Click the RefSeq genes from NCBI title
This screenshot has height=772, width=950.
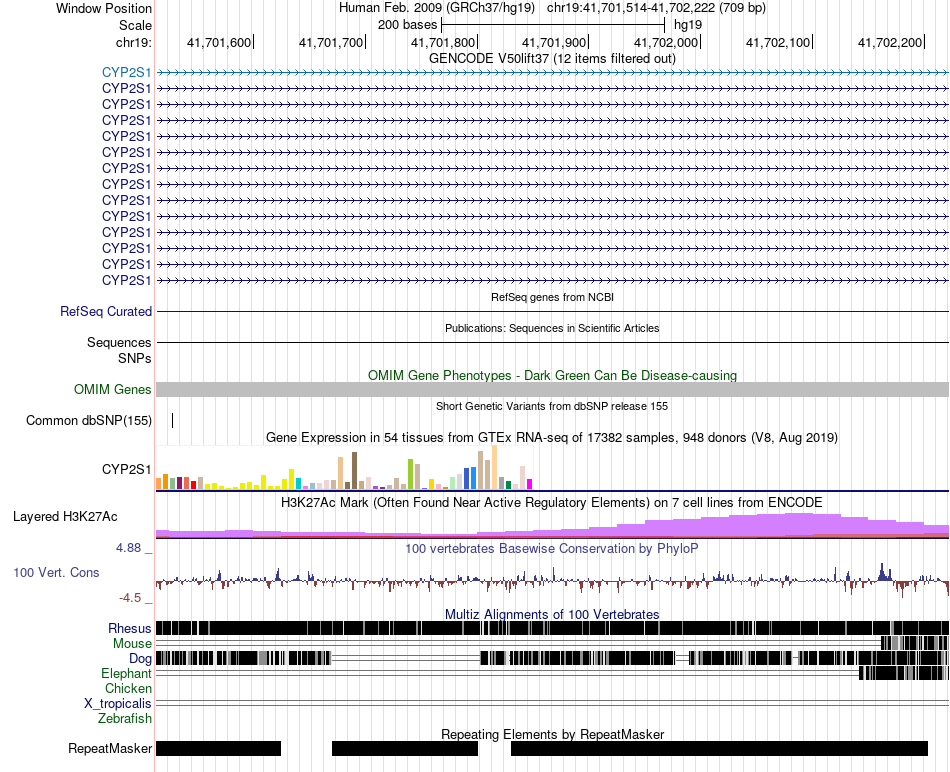pyautogui.click(x=552, y=298)
